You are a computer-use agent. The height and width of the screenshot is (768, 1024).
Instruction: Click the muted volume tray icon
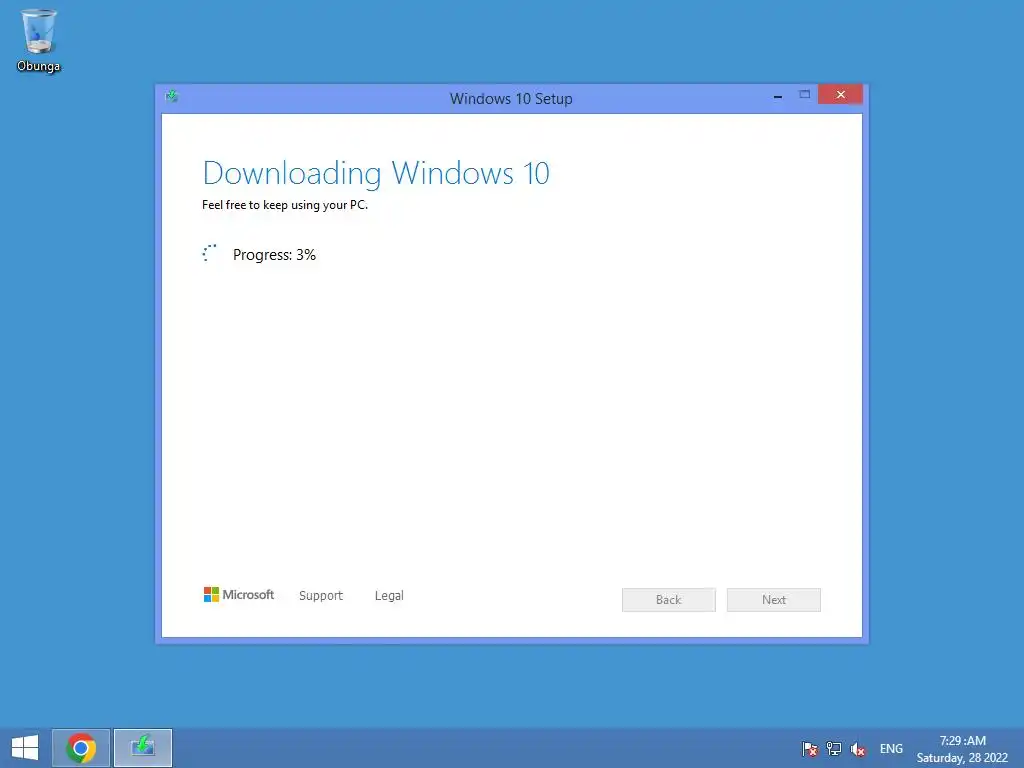858,749
